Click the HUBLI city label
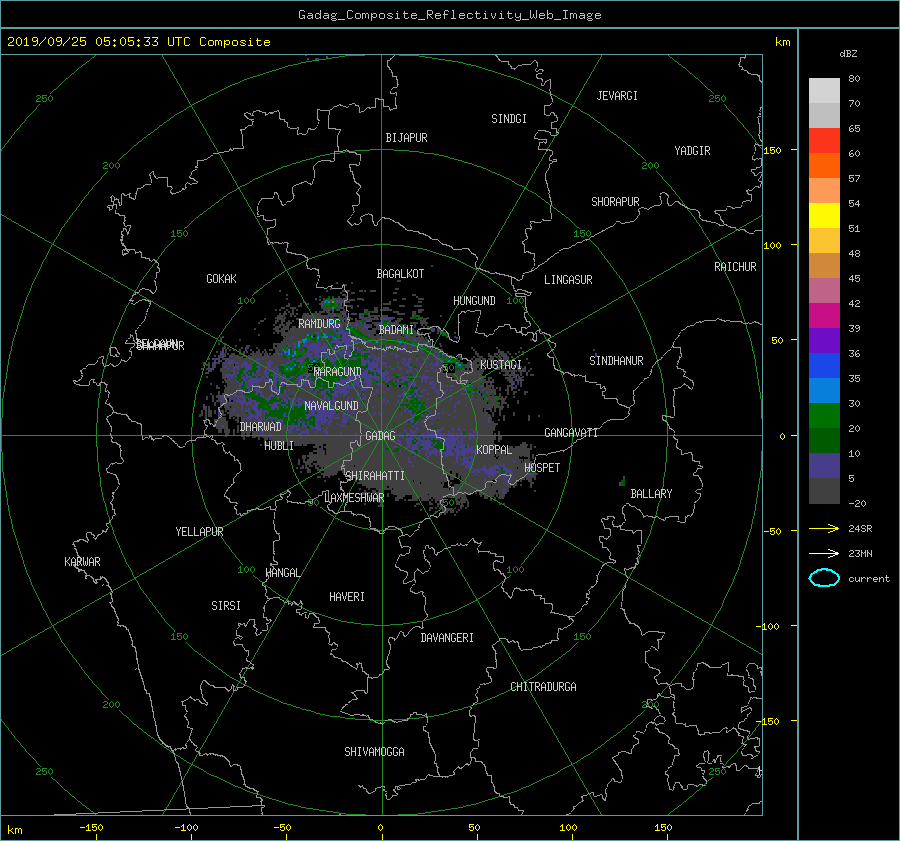This screenshot has height=841, width=900. tap(279, 446)
